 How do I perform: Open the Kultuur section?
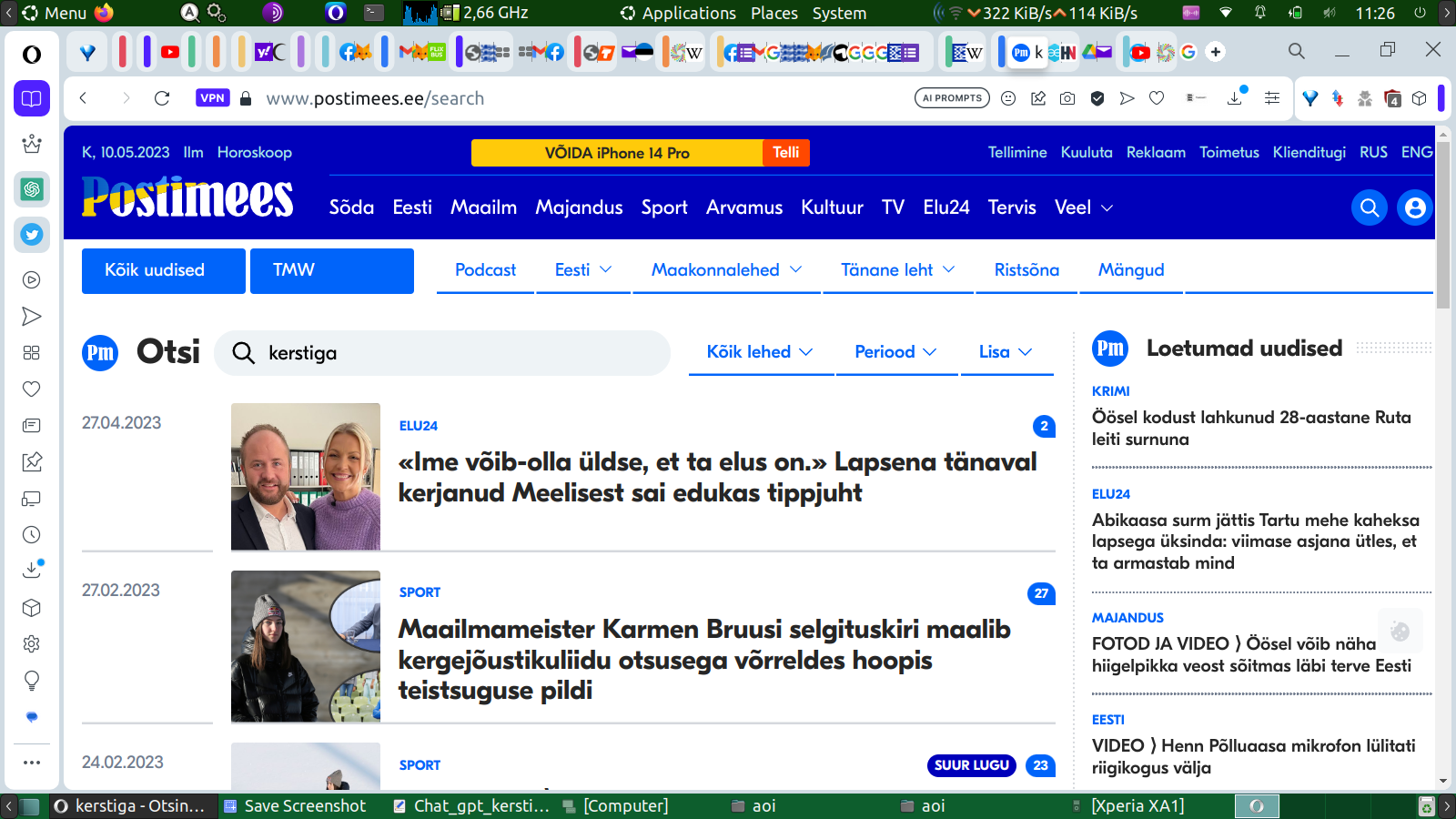[x=832, y=207]
